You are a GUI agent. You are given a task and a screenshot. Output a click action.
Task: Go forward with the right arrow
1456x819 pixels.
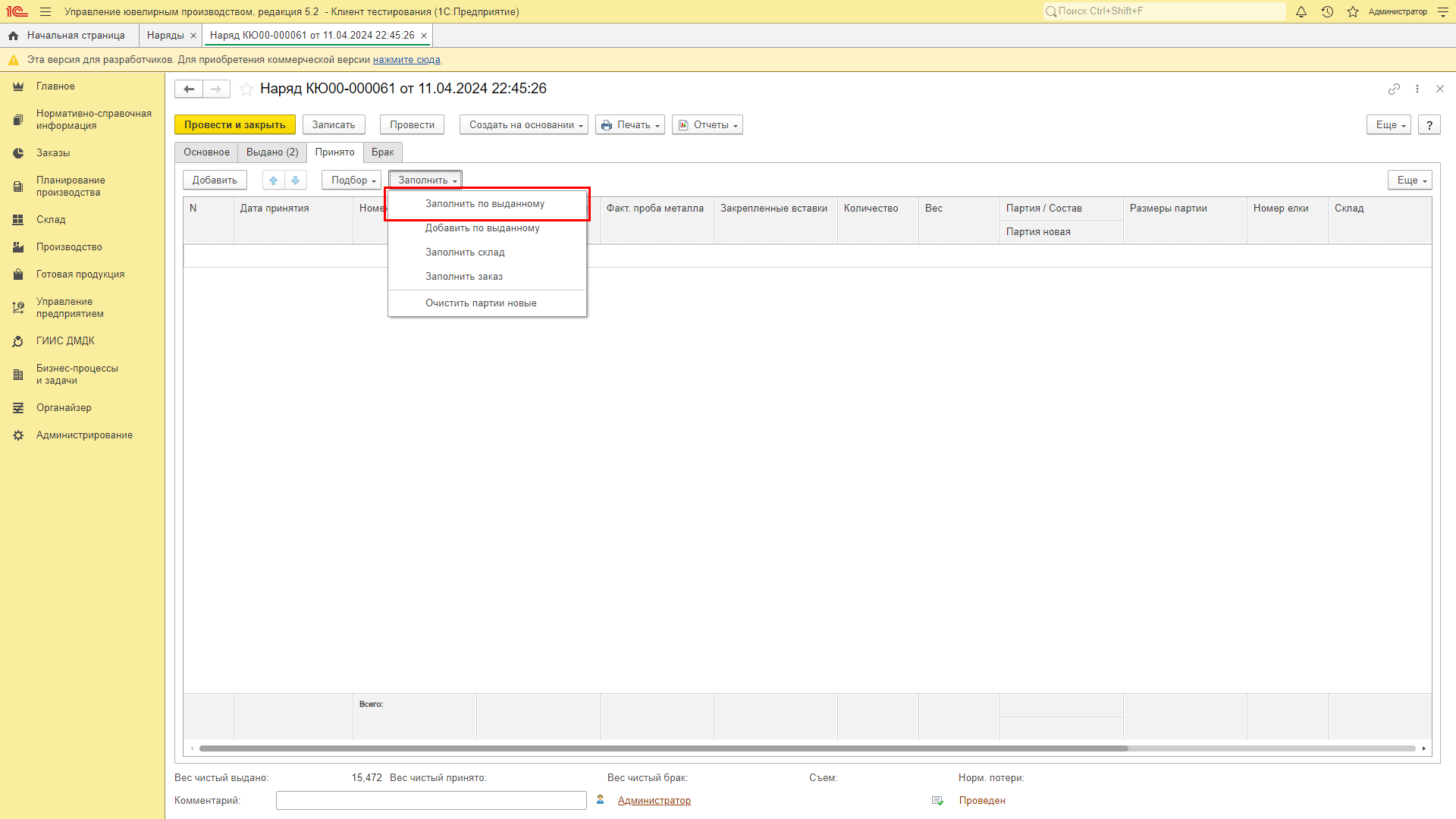point(216,89)
